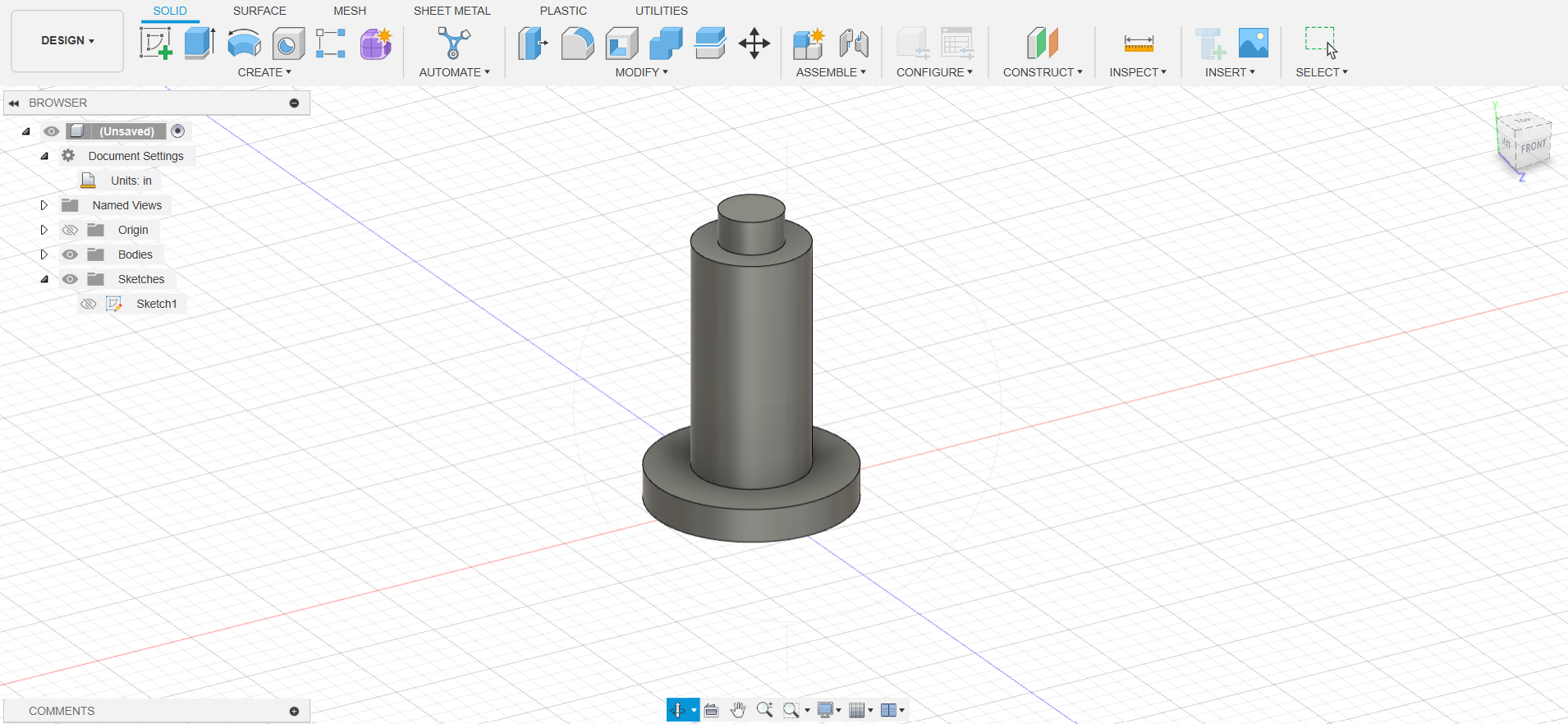Click the Insert Canvas image icon
This screenshot has width=1568, height=724.
[x=1254, y=43]
